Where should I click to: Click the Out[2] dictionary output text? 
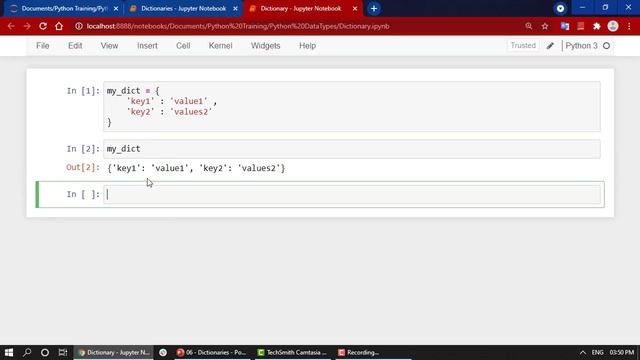(x=196, y=168)
